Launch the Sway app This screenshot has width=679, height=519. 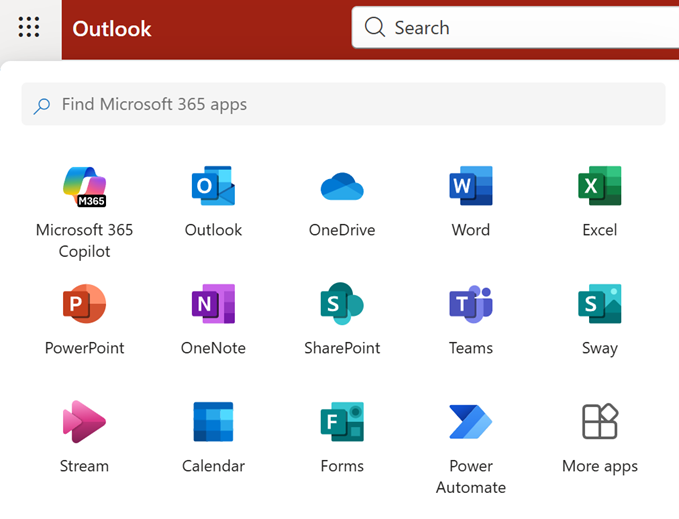point(599,305)
